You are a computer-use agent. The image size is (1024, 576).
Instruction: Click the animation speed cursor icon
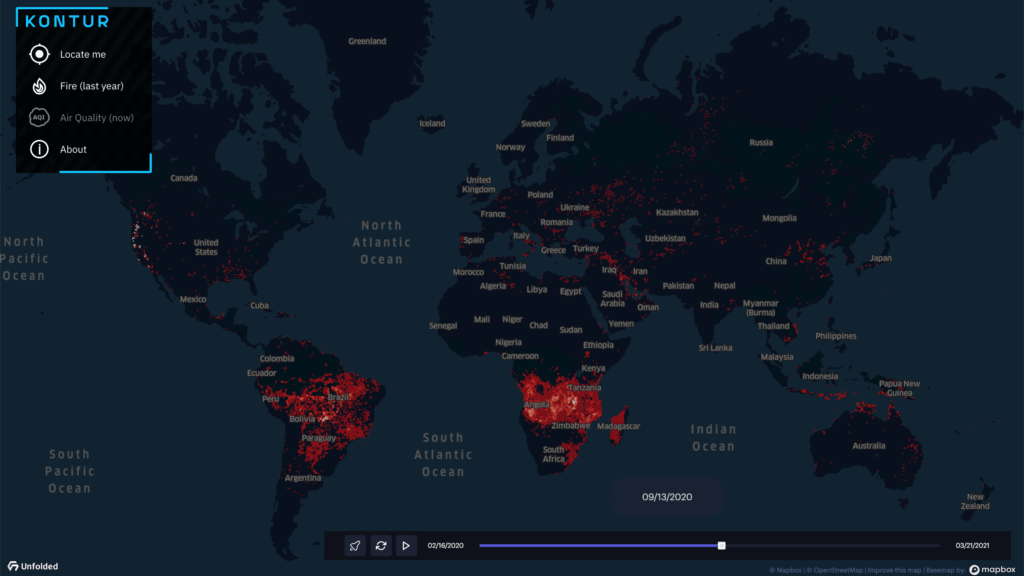click(355, 546)
